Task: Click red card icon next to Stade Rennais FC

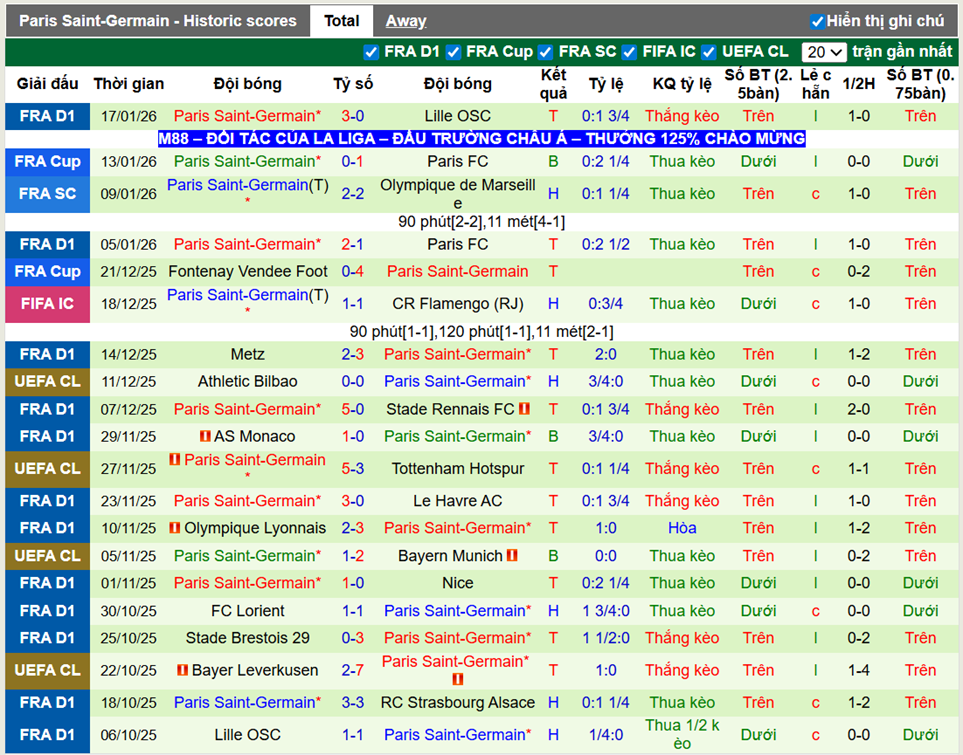Action: click(524, 409)
